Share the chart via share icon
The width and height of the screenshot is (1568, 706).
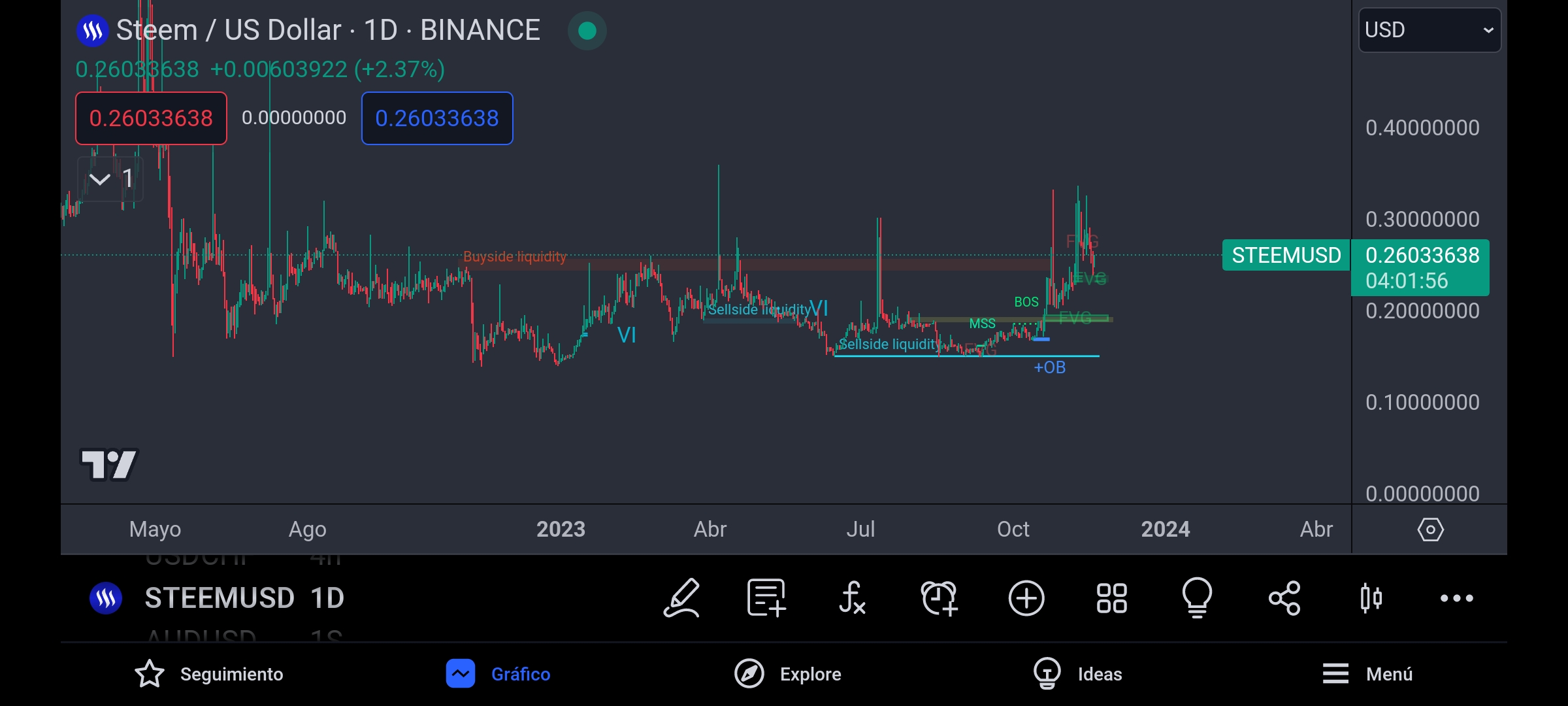pos(1284,597)
